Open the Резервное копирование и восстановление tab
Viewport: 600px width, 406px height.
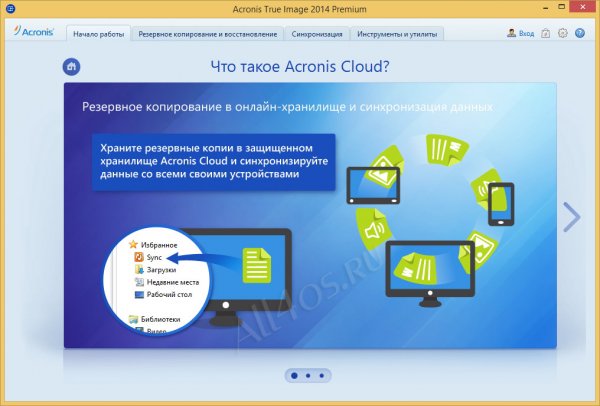(x=207, y=34)
